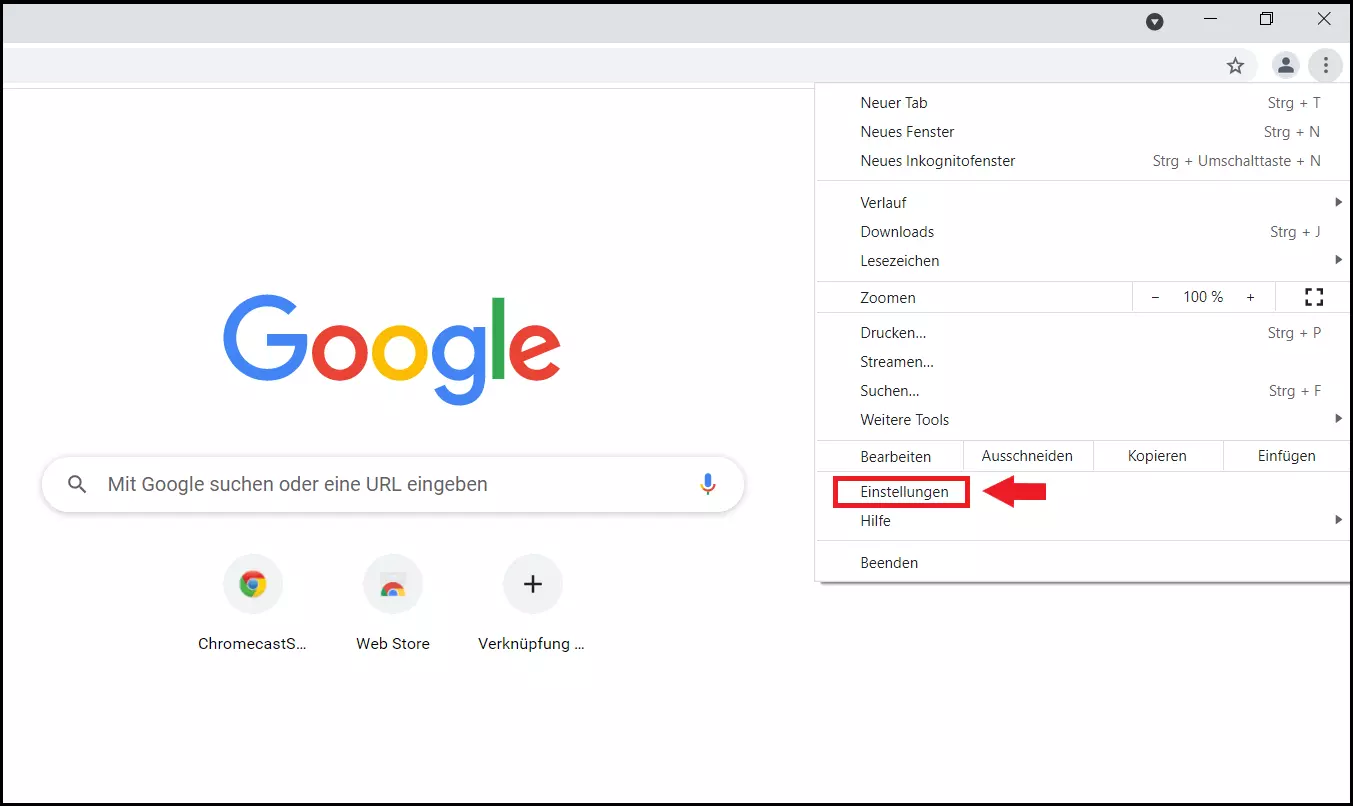Screen dimensions: 1353x806
Task: Click the dark circular dropdown icon in title bar
Action: click(x=1155, y=21)
